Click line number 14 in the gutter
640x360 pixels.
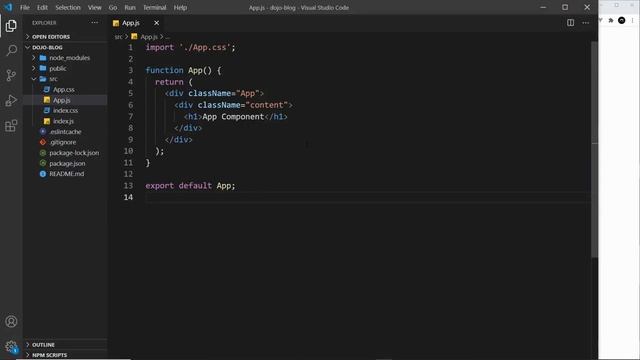129,197
